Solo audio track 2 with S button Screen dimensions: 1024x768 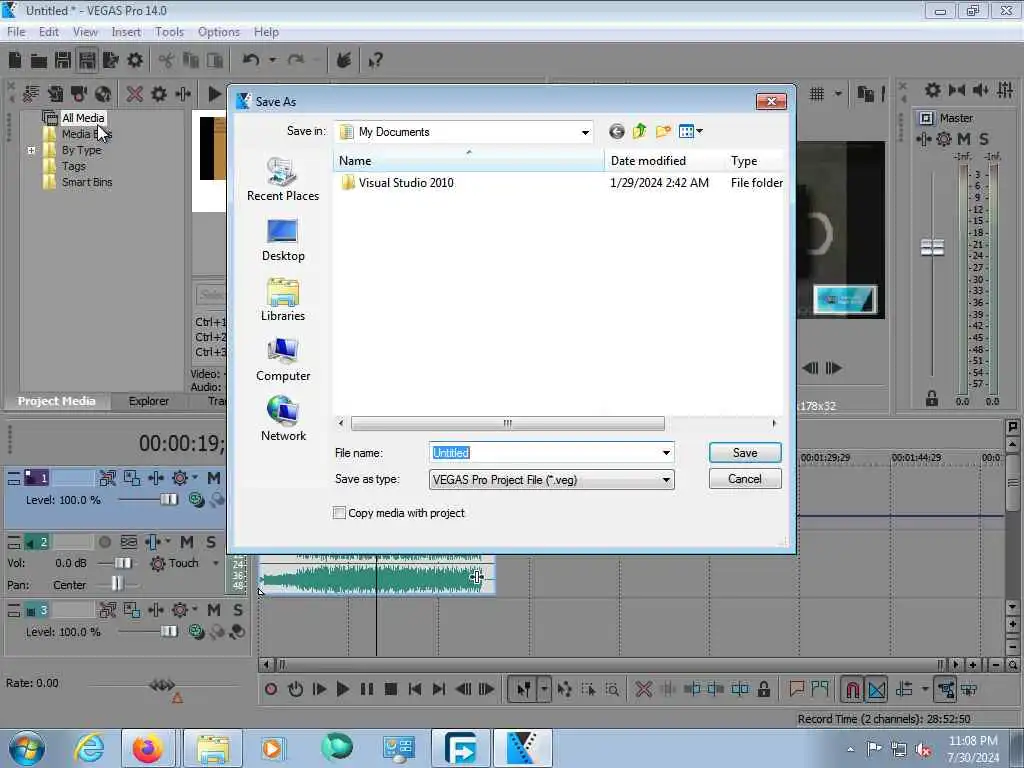pos(211,542)
